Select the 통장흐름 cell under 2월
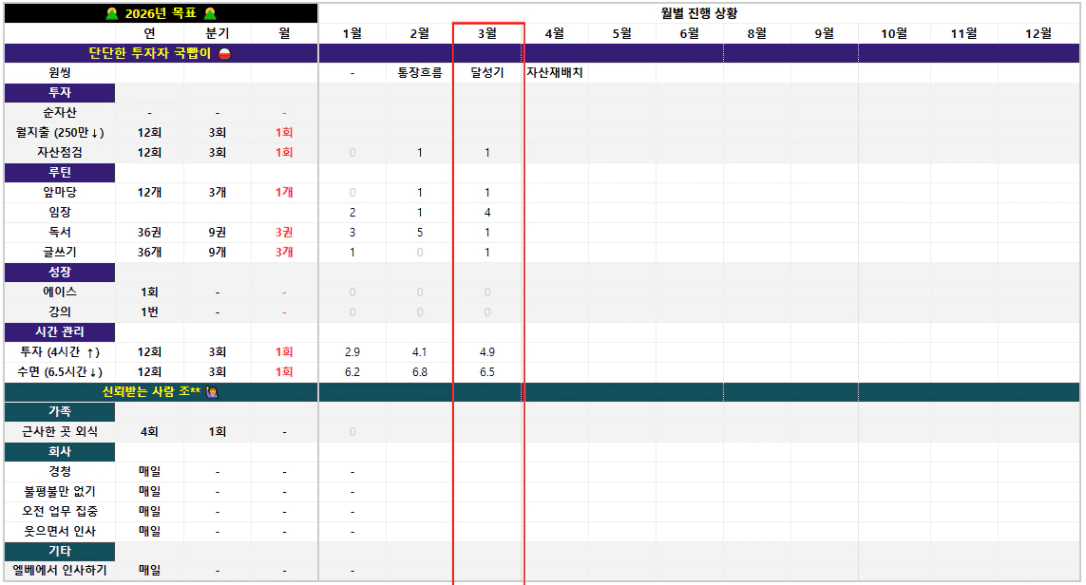Image resolution: width=1086 pixels, height=585 pixels. [x=420, y=73]
